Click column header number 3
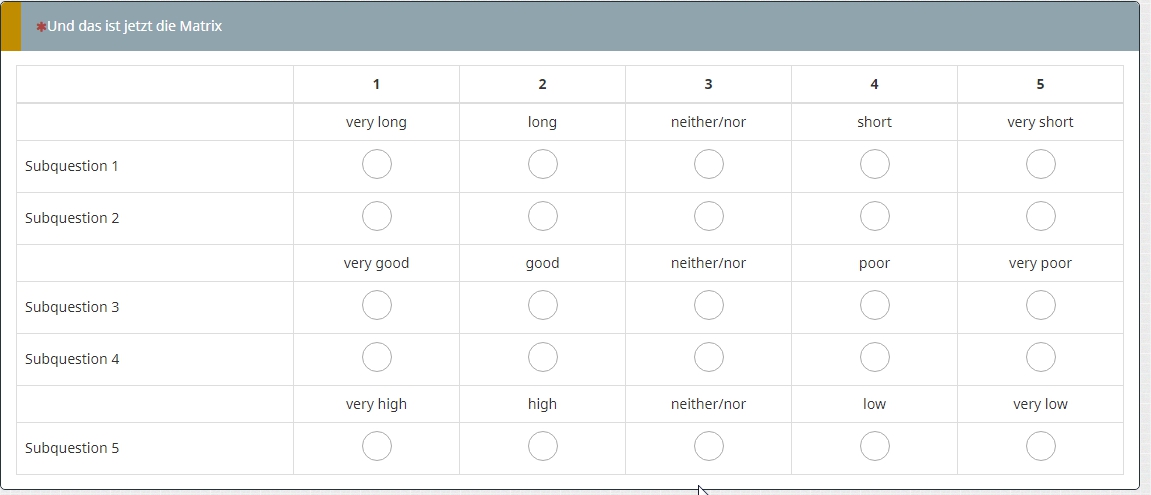This screenshot has width=1151, height=495. [x=708, y=84]
